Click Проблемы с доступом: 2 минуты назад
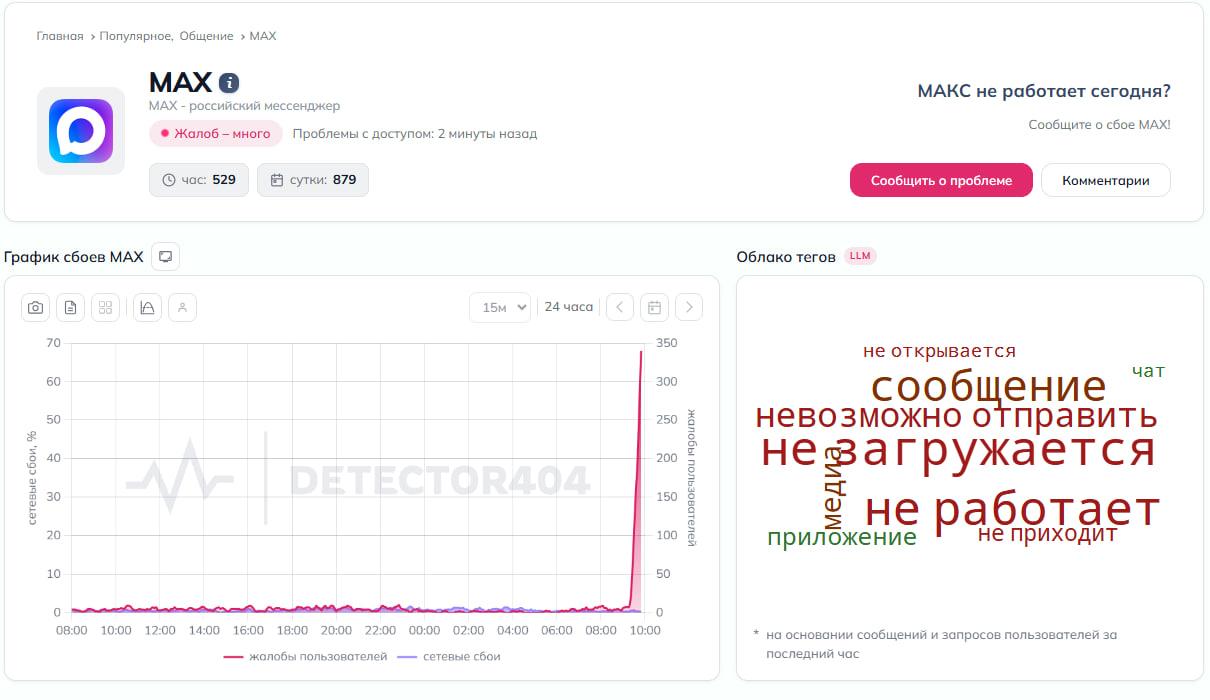Image resolution: width=1210 pixels, height=700 pixels. coord(415,133)
